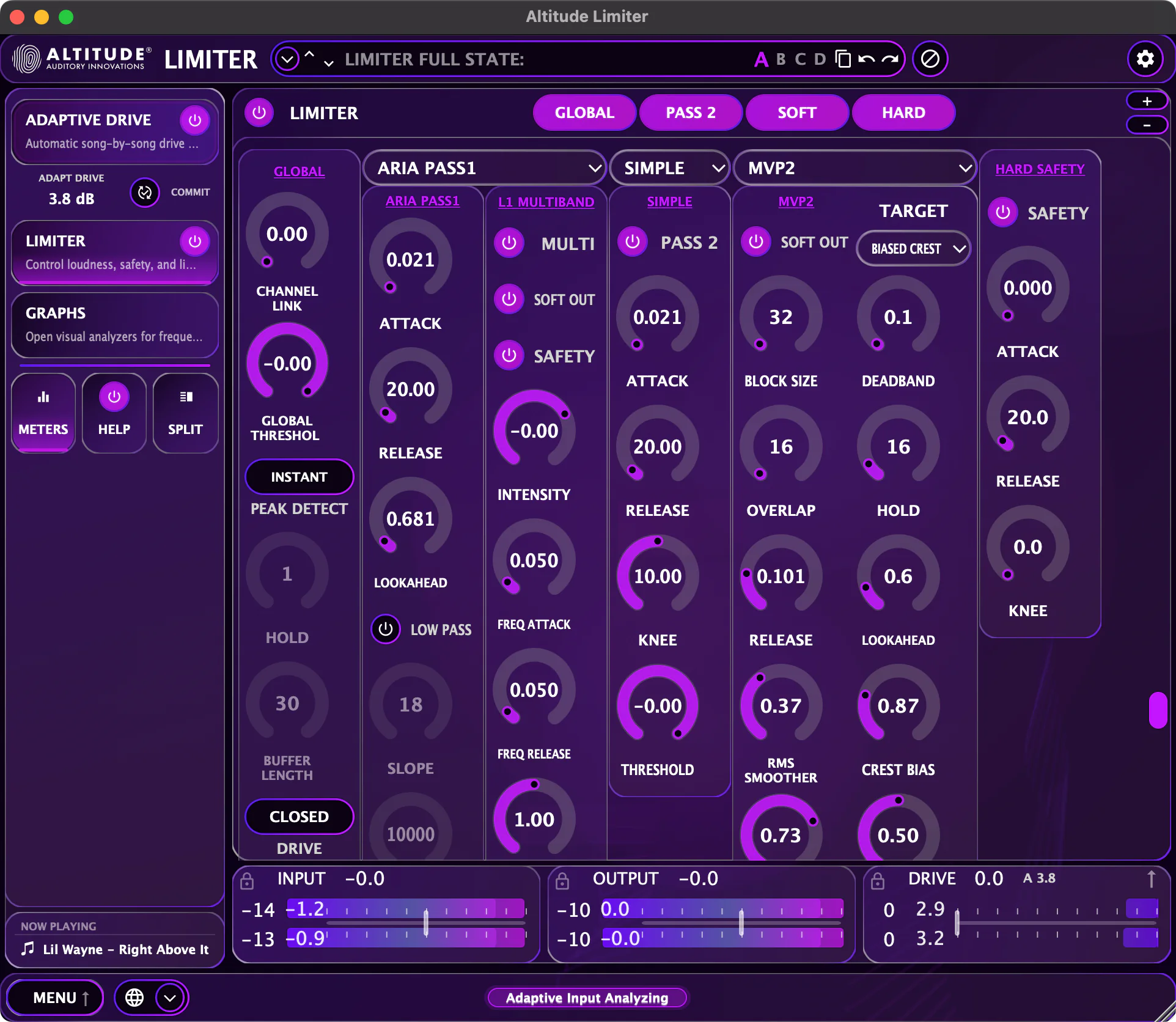This screenshot has height=1022, width=1176.
Task: Open the preset dropdown circle chevron
Action: click(x=287, y=59)
